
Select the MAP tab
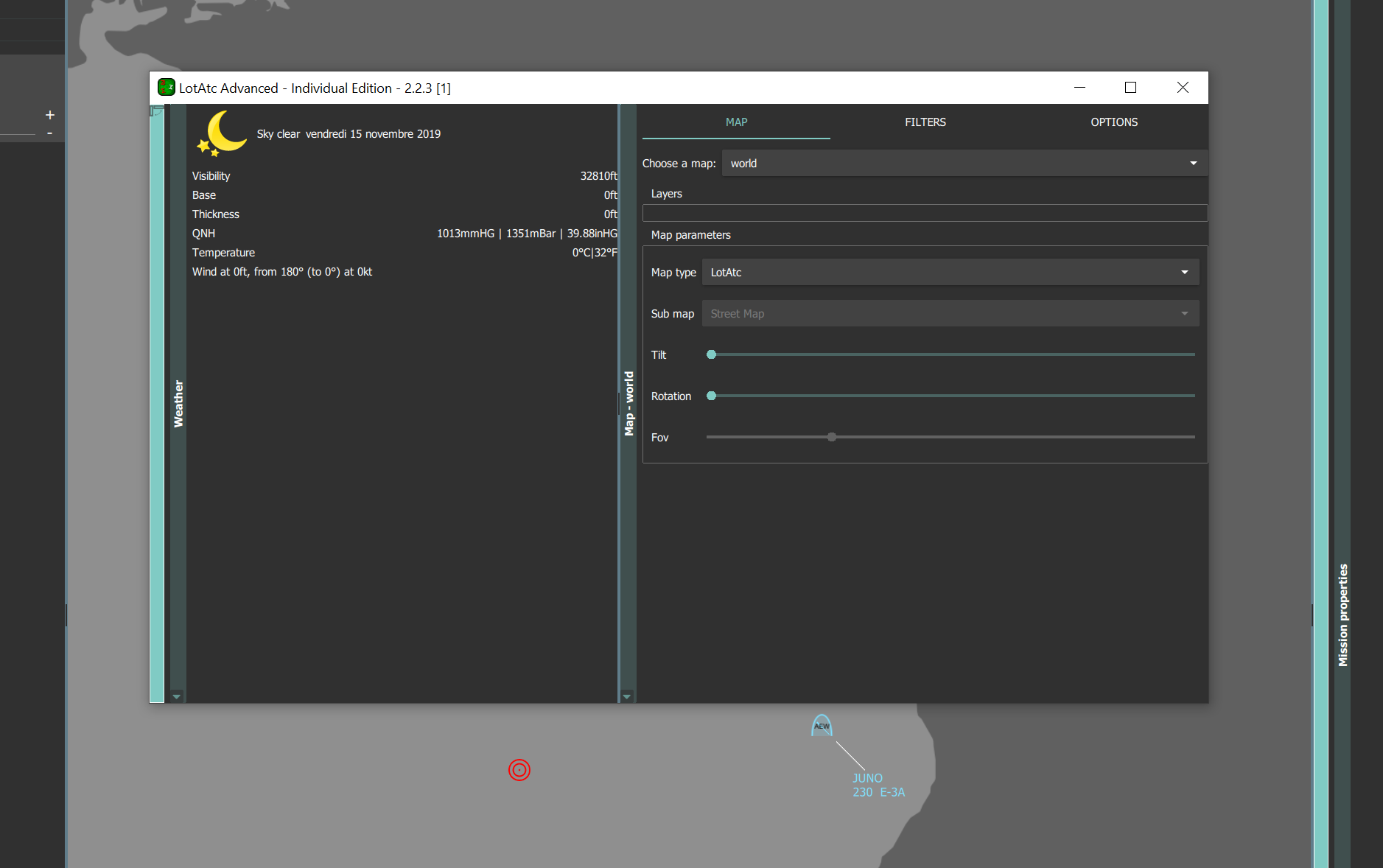coord(736,122)
